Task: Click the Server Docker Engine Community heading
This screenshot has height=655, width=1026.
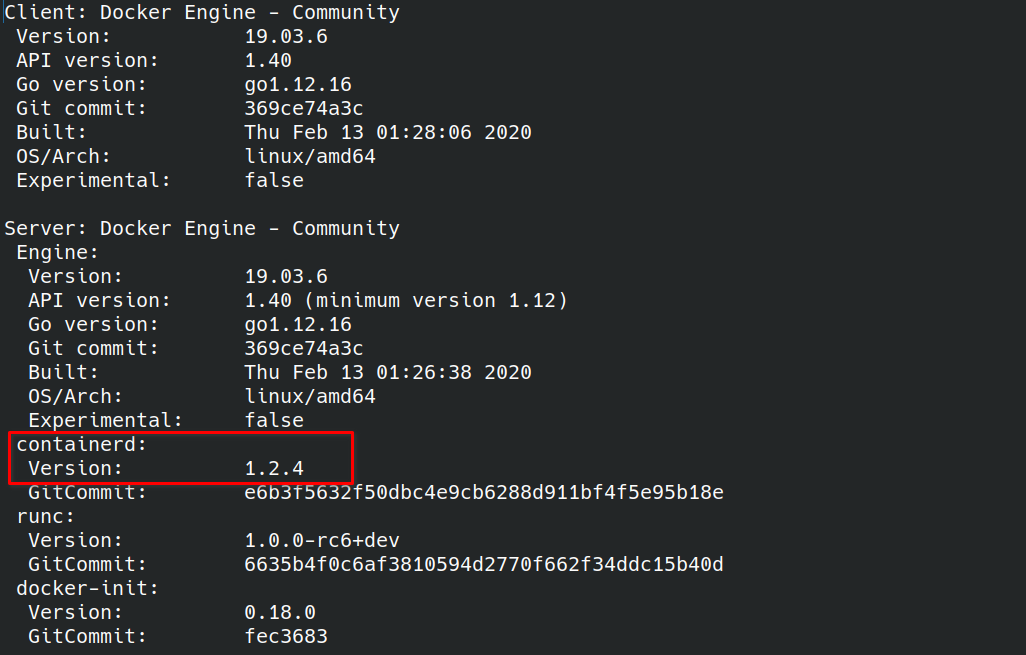Action: (202, 228)
